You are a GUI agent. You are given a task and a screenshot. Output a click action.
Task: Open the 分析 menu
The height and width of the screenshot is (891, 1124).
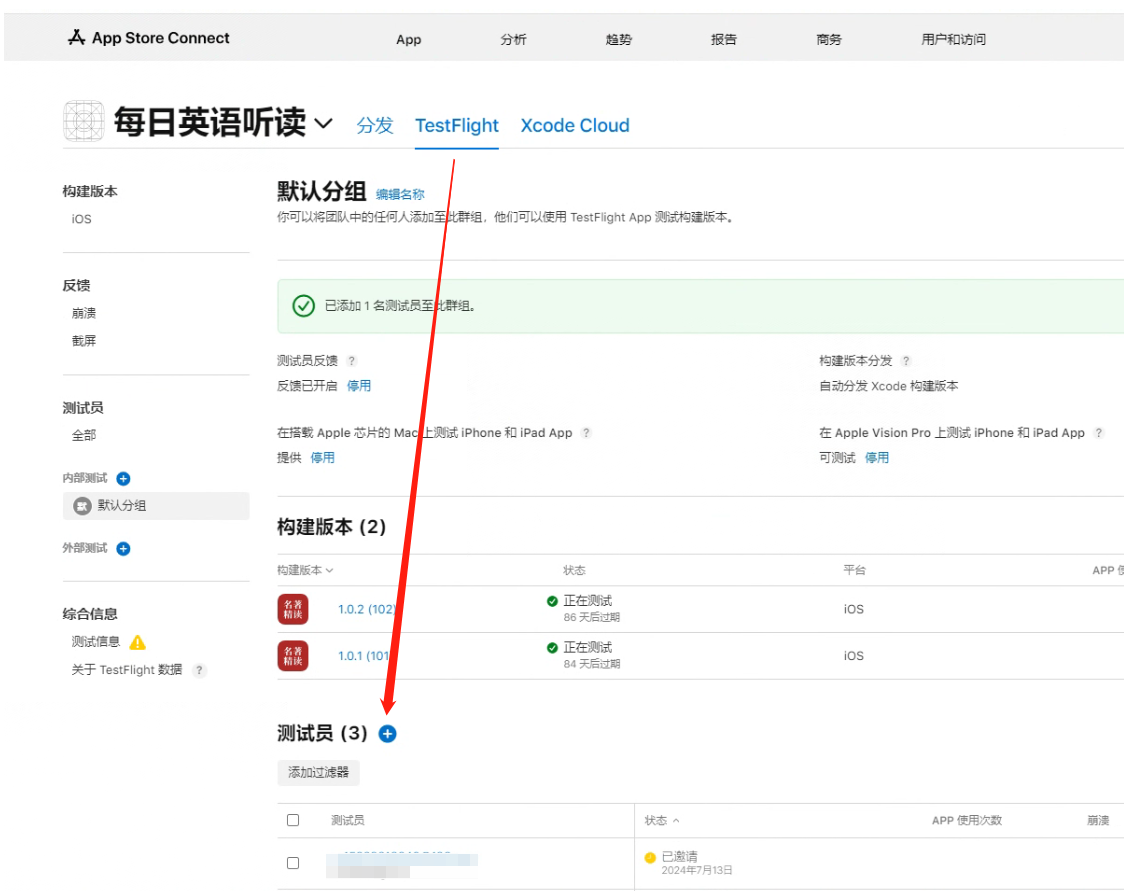513,39
